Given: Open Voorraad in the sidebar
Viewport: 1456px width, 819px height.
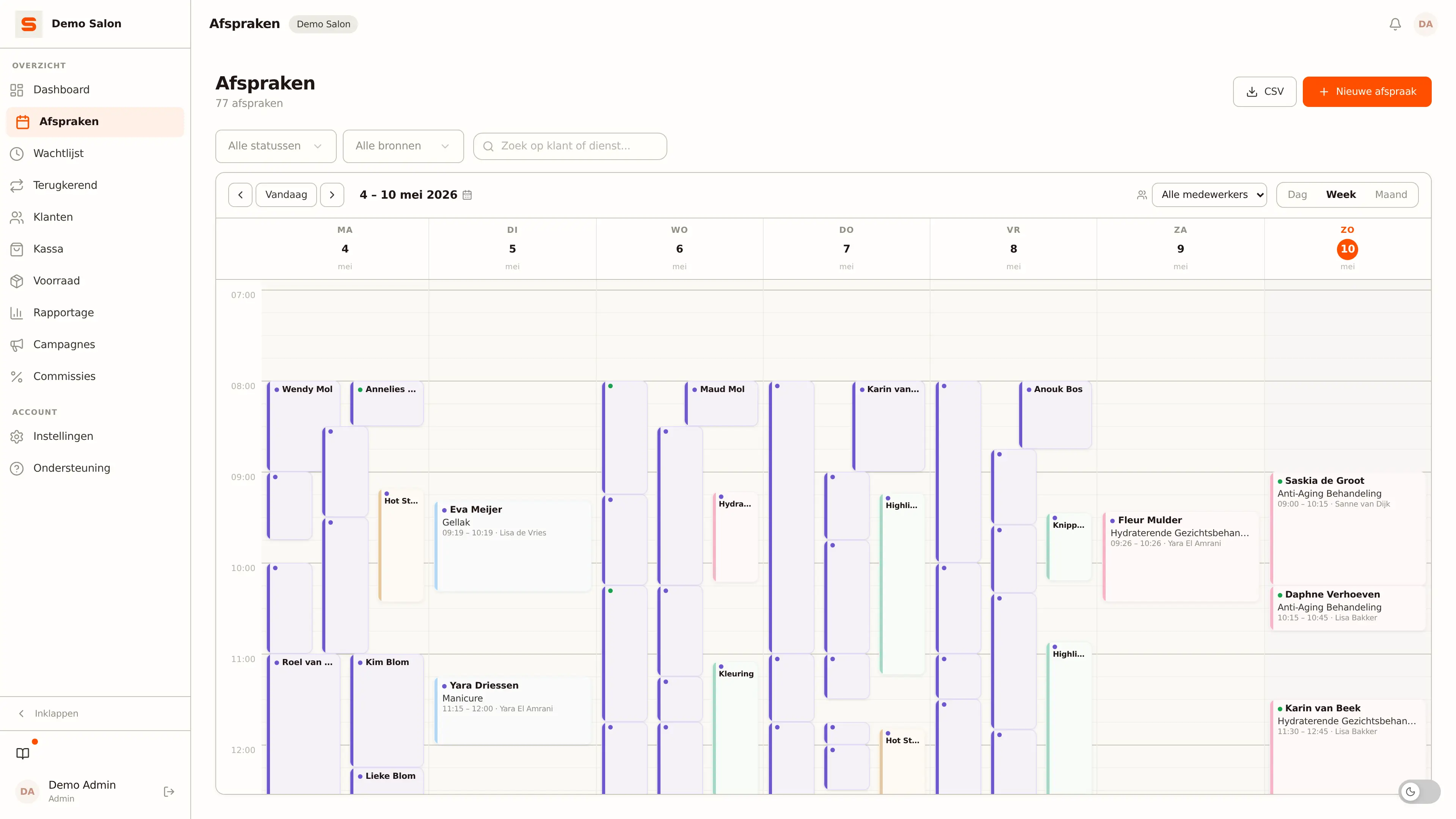Looking at the screenshot, I should [95, 281].
